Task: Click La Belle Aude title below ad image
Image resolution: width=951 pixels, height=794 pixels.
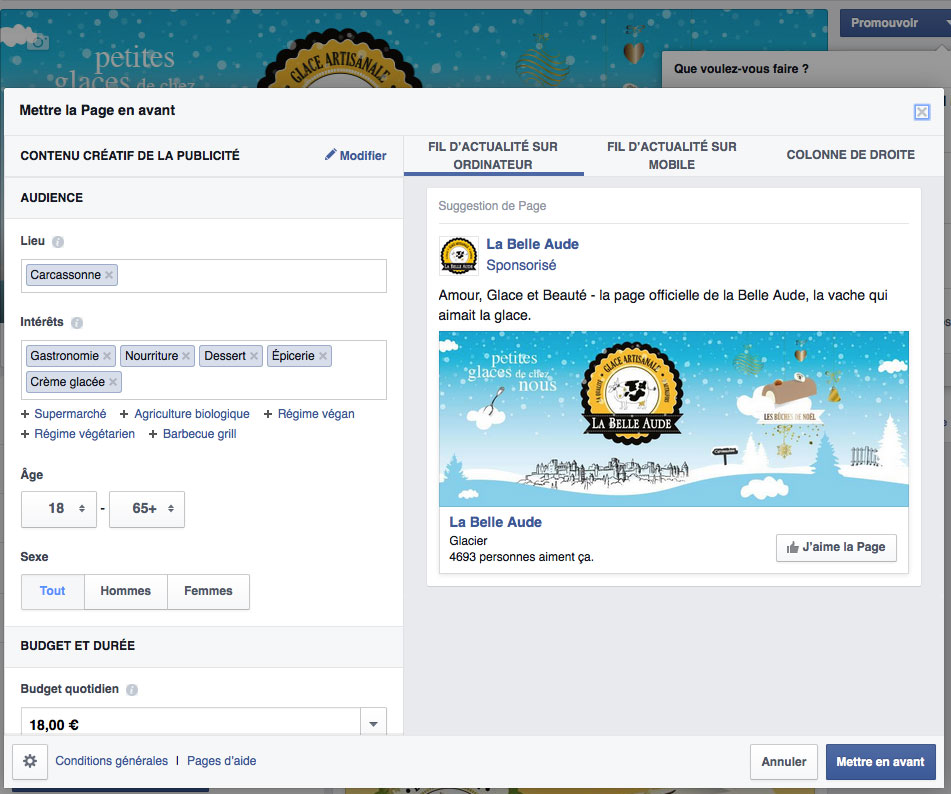Action: tap(495, 522)
